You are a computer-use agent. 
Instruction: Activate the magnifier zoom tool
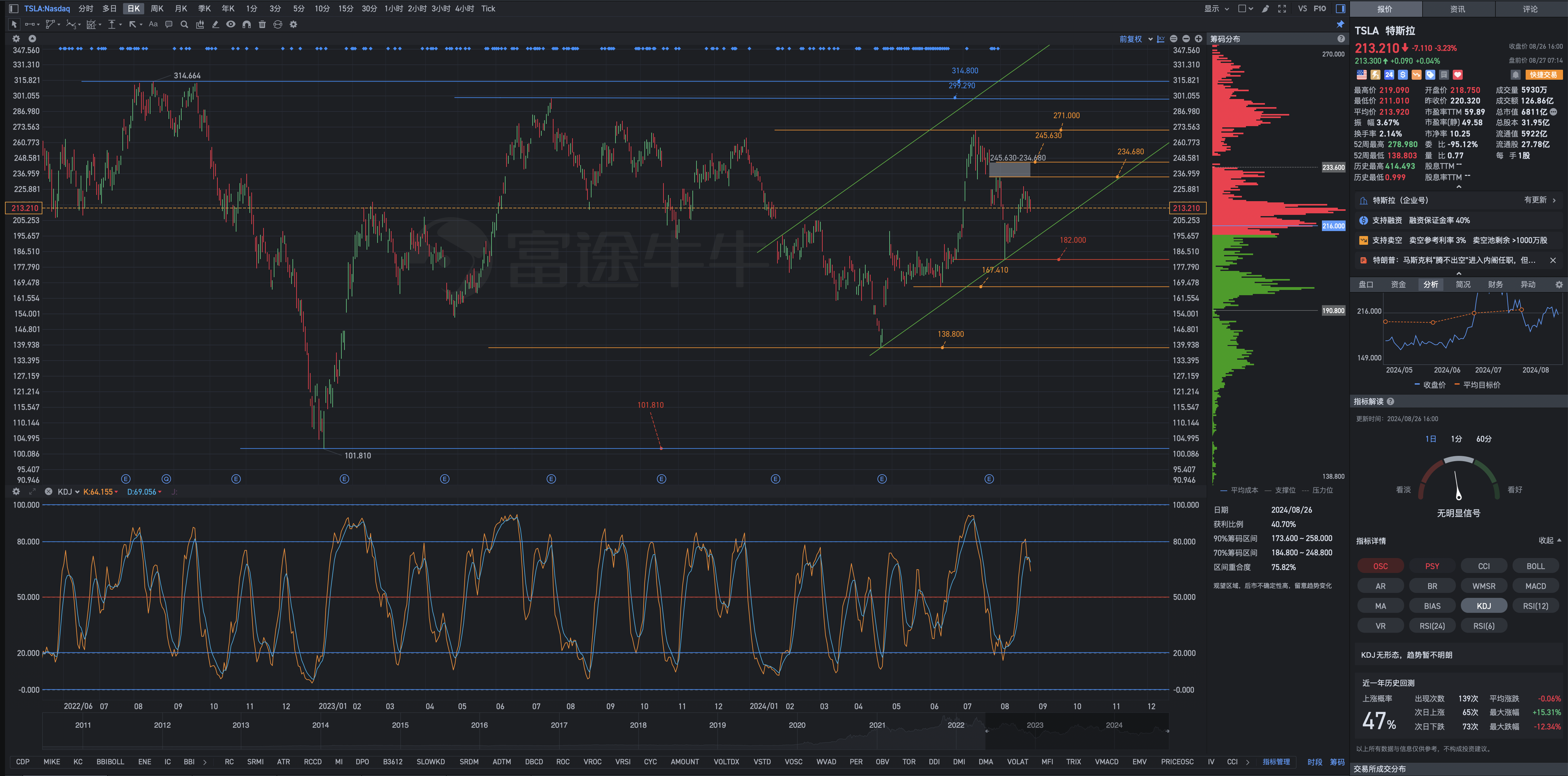(184, 24)
